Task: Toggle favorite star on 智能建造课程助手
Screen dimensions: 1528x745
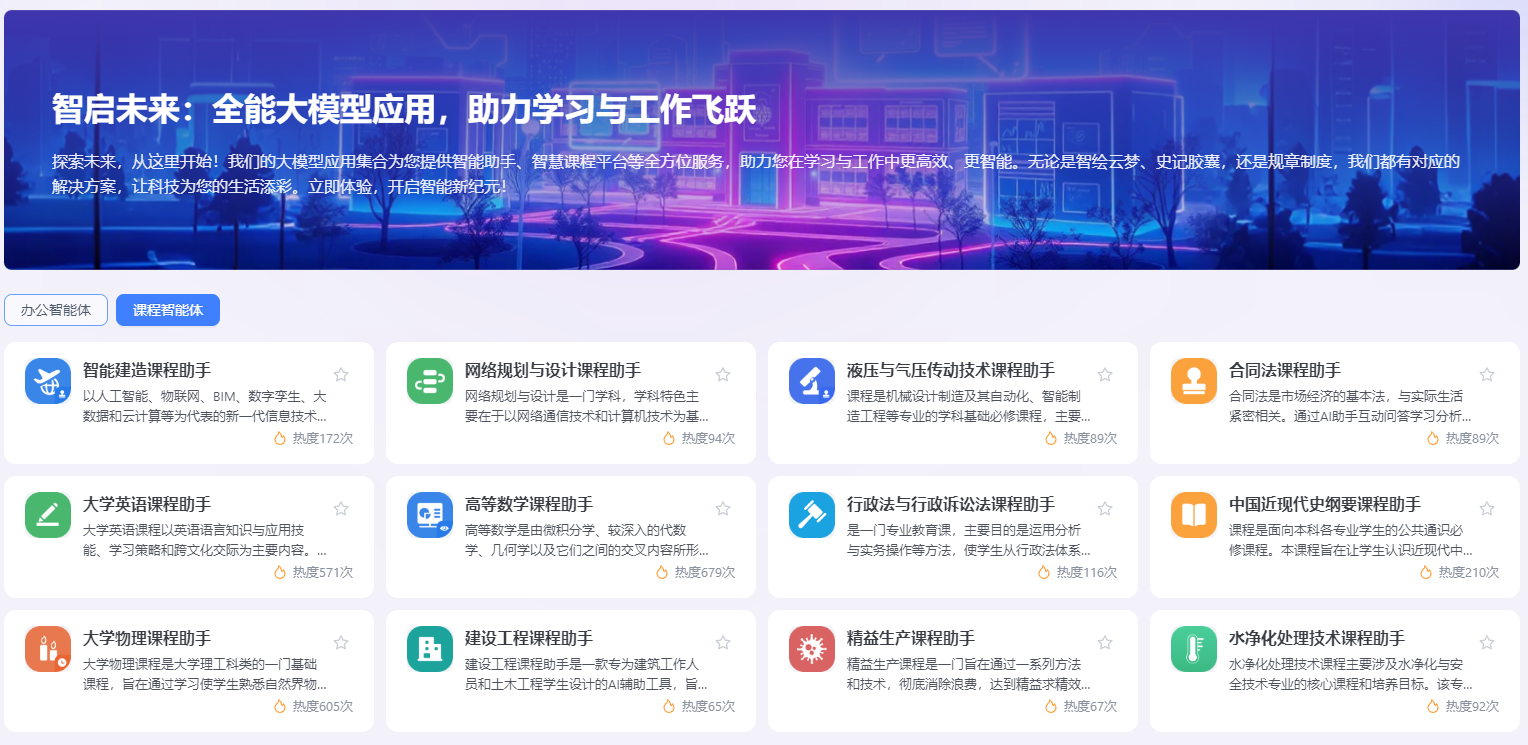Action: (341, 375)
